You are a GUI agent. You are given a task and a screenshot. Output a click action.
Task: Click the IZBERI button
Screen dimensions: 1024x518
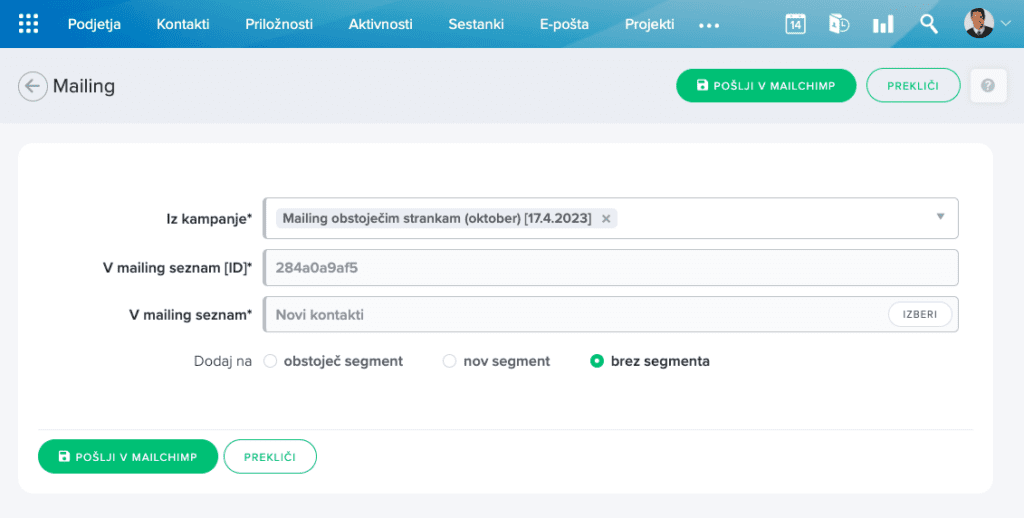[920, 314]
